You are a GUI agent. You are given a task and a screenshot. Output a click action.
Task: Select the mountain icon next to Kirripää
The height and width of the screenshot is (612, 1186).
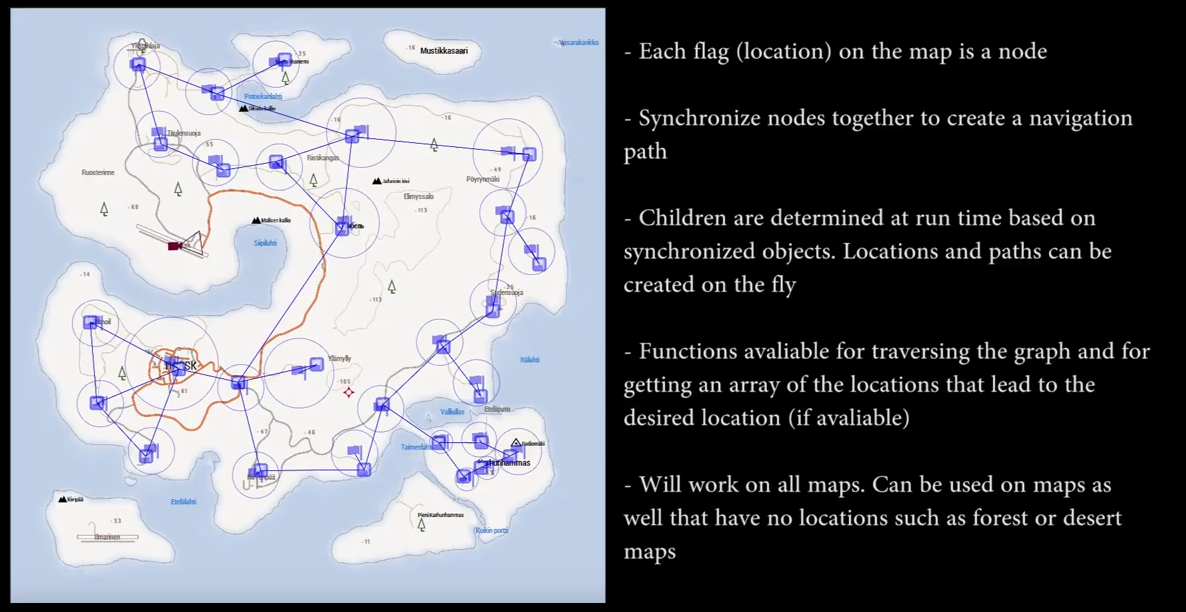click(62, 499)
